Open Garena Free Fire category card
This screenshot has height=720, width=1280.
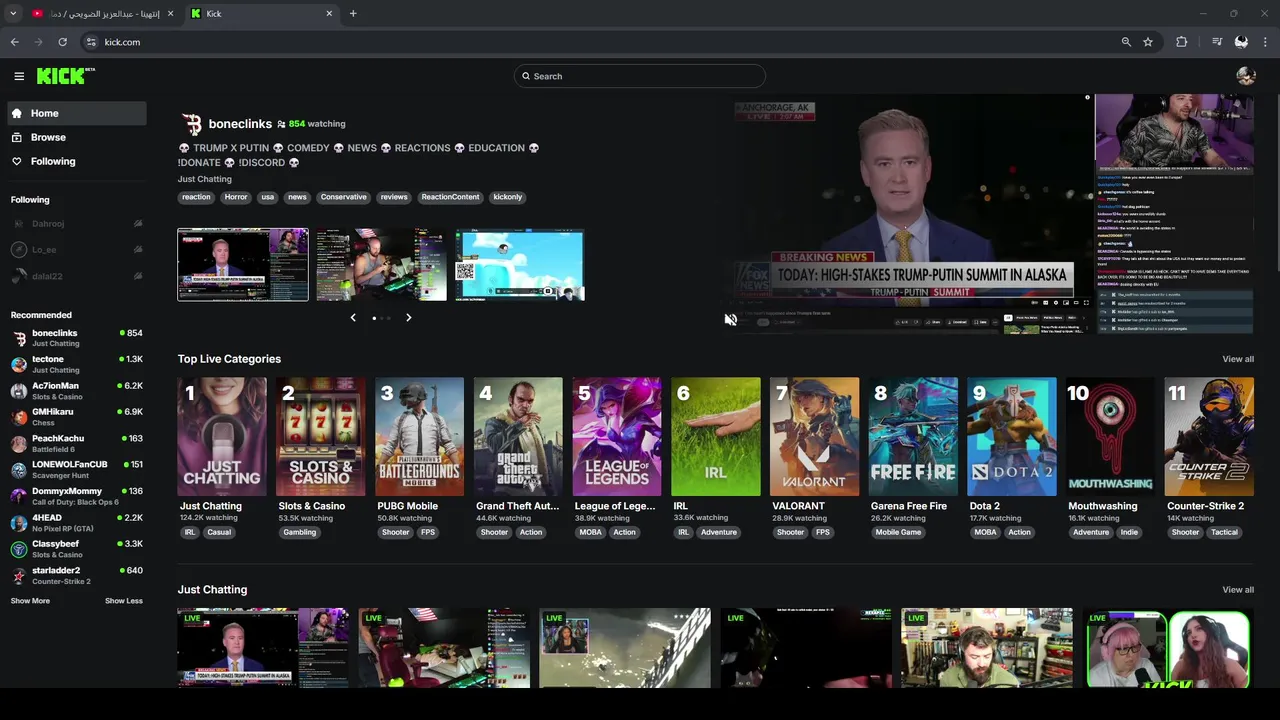coord(913,436)
